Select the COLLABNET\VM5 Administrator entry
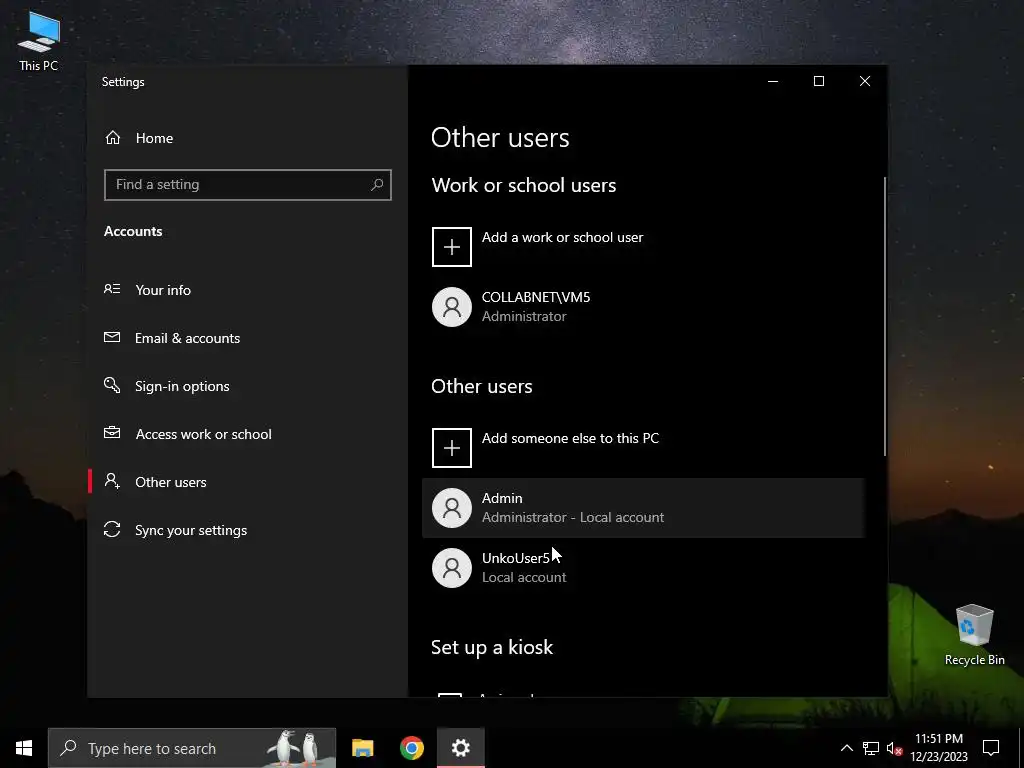 click(643, 307)
